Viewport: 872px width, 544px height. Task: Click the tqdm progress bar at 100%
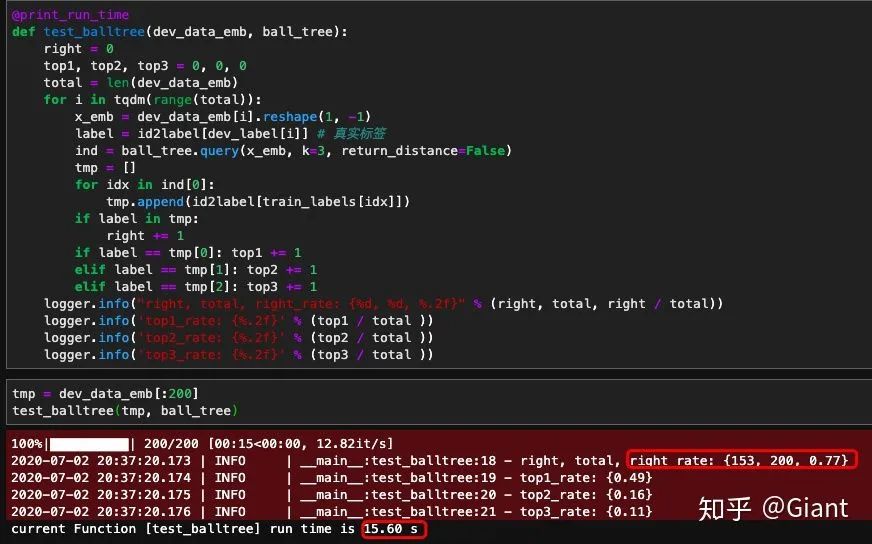(x=89, y=444)
